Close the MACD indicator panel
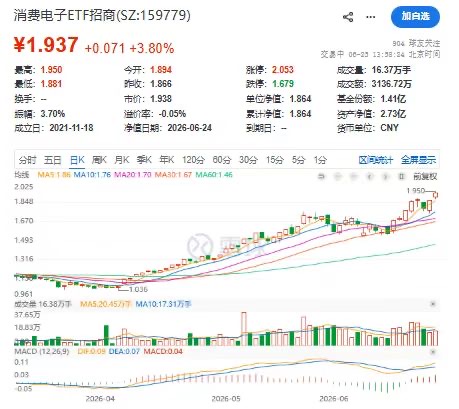 [433, 352]
